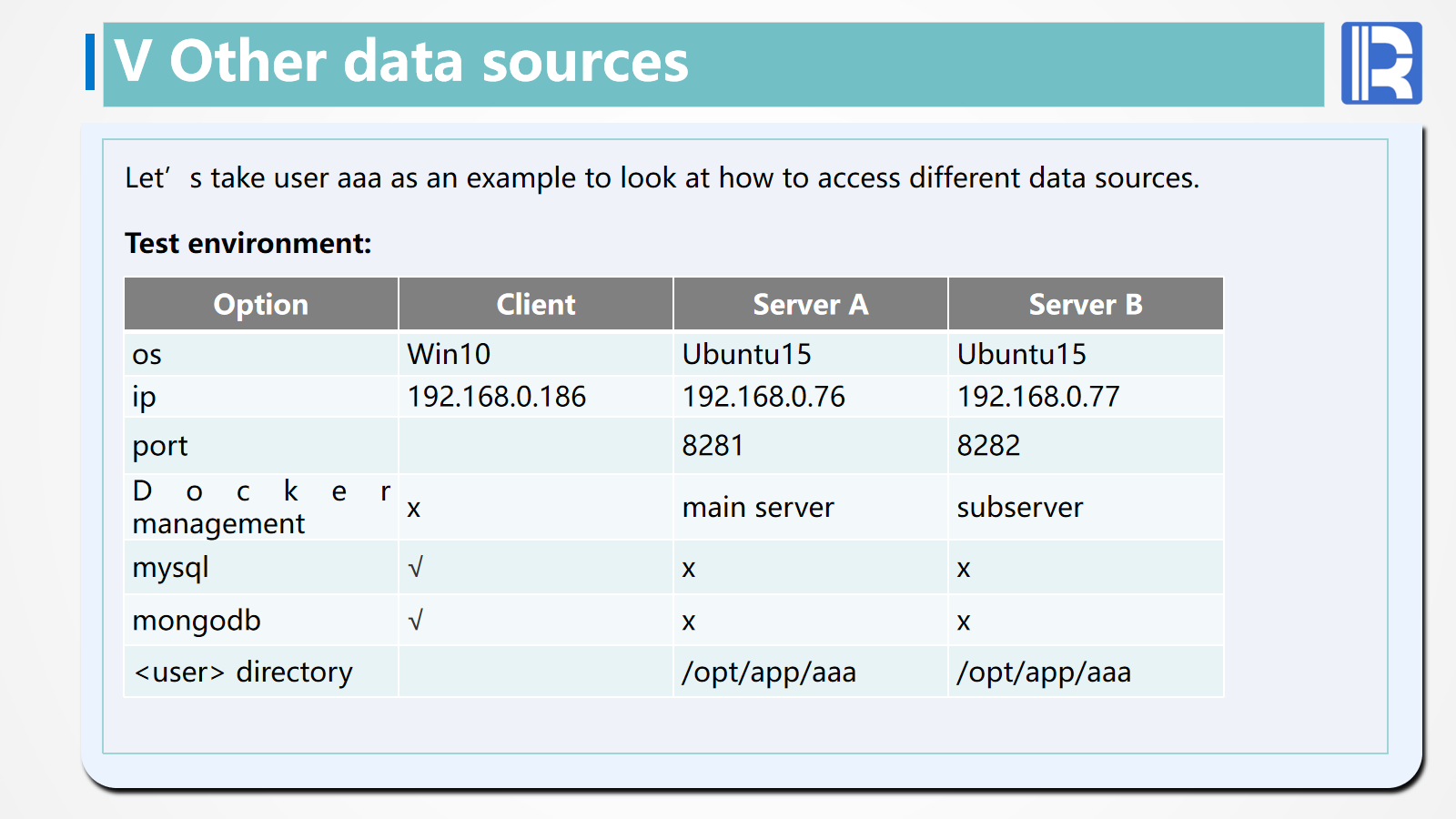Click the Server B IP 192.168.0.77
This screenshot has height=819, width=1456.
(1038, 397)
